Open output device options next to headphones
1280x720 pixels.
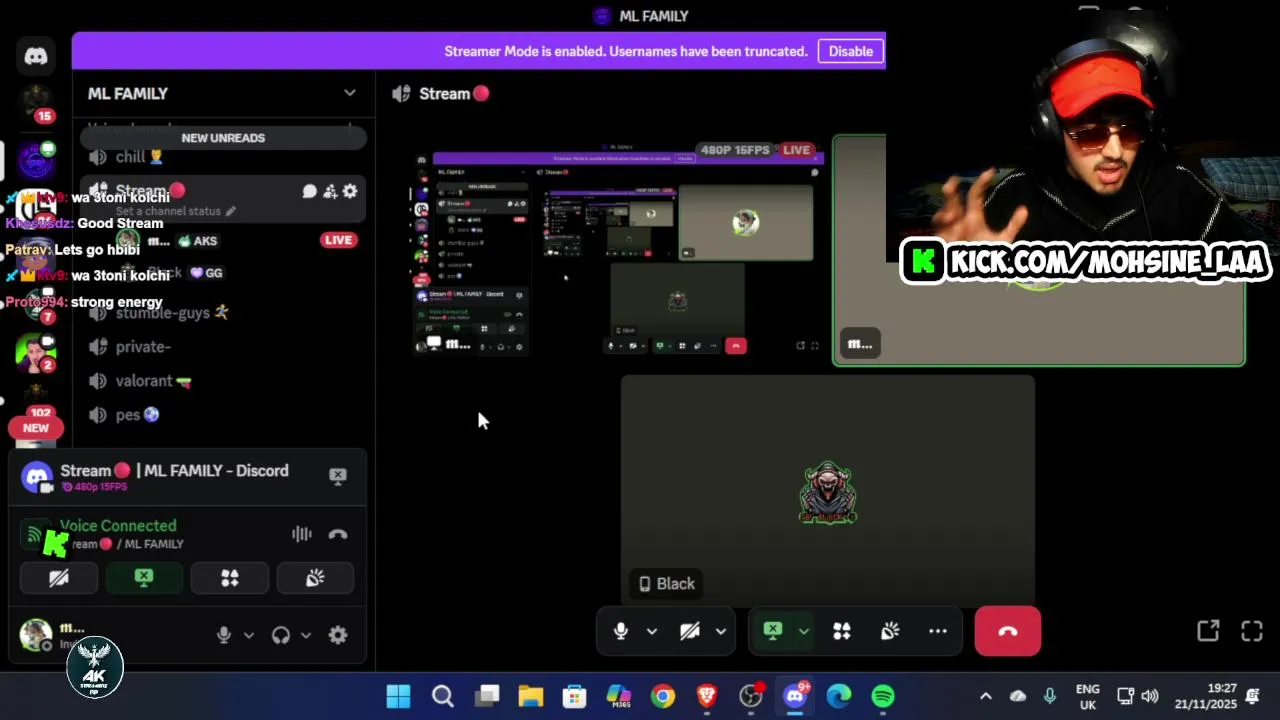[x=306, y=635]
